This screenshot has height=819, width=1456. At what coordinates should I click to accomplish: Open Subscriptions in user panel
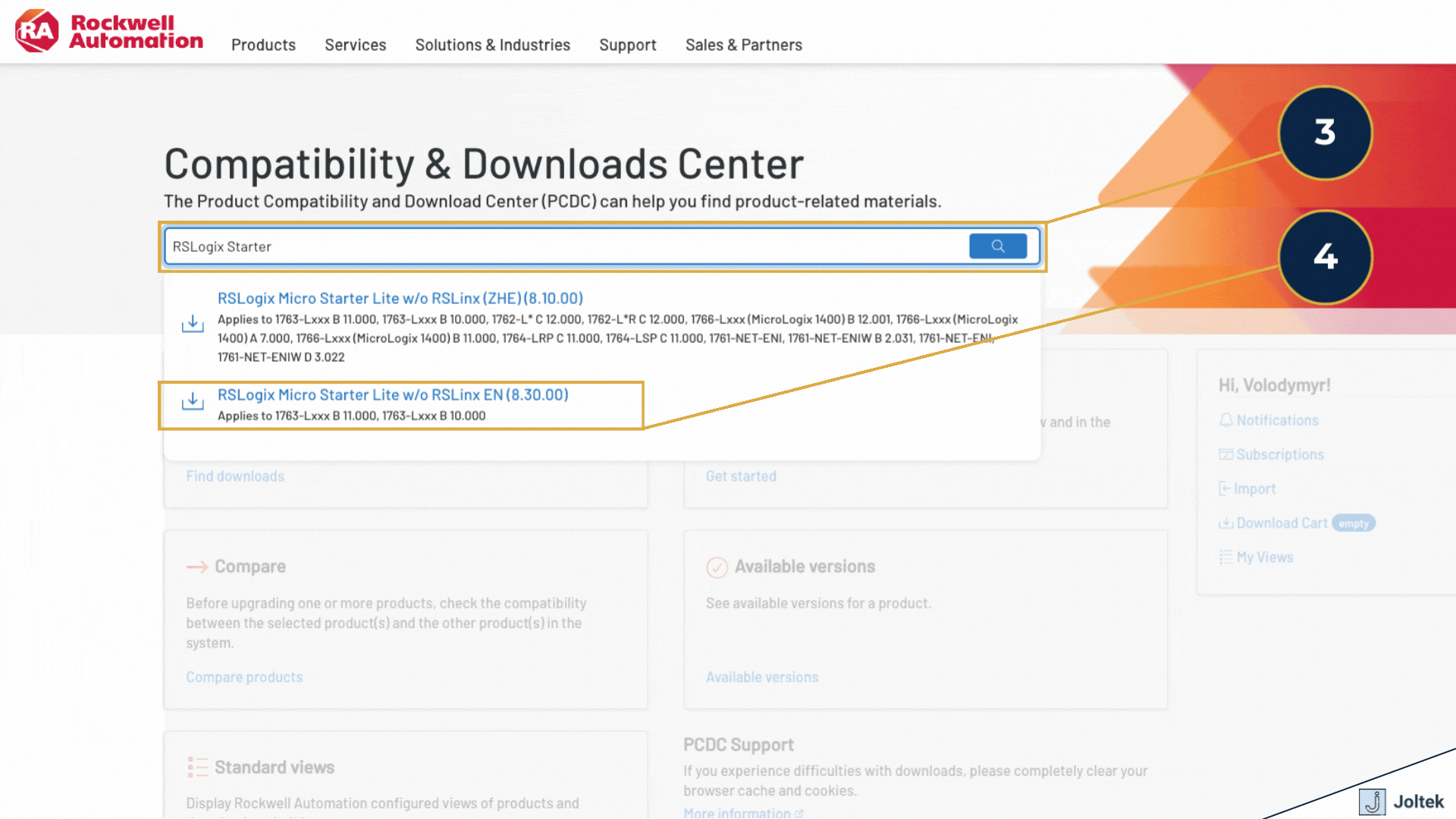(1280, 454)
